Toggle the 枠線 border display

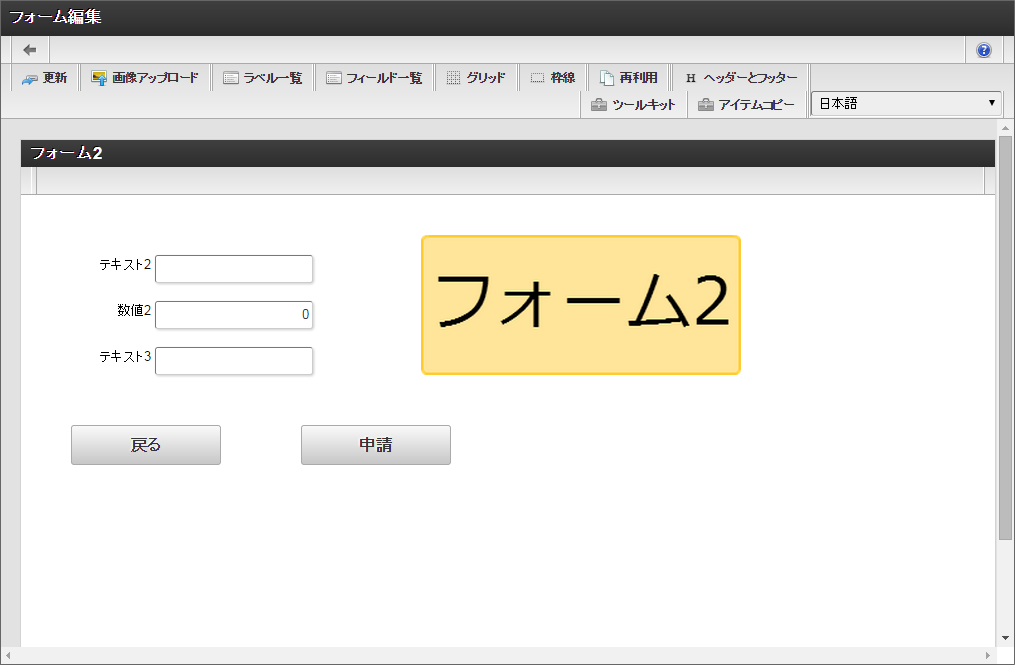[x=552, y=77]
